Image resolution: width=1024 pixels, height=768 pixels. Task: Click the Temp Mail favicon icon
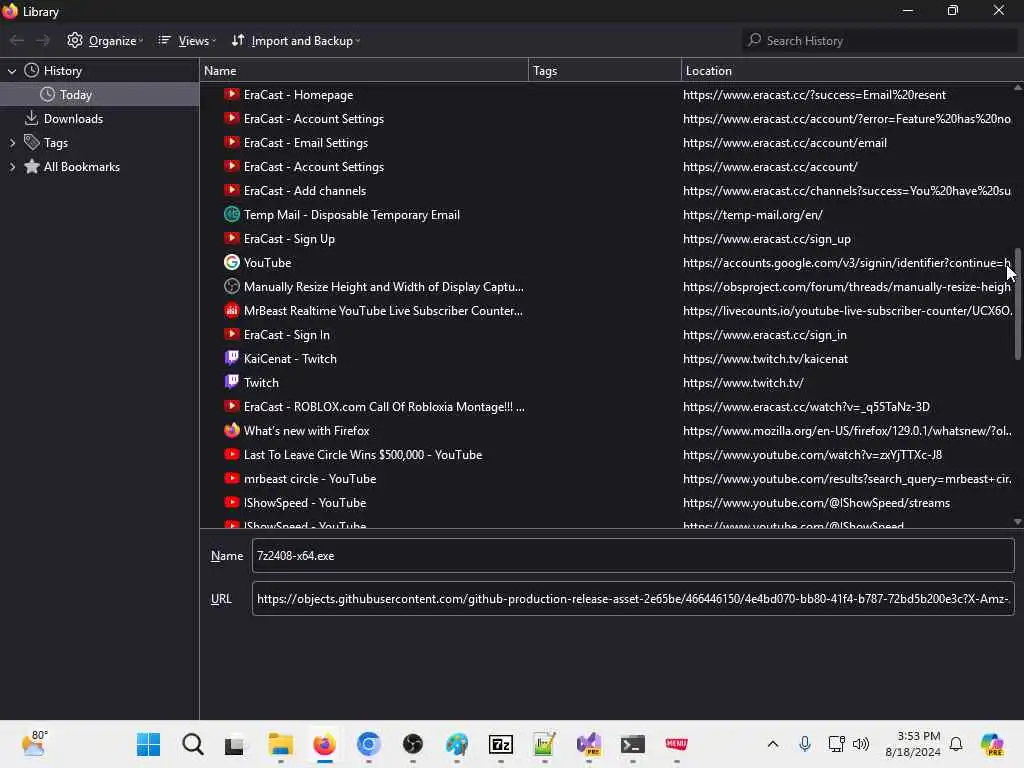coord(232,214)
